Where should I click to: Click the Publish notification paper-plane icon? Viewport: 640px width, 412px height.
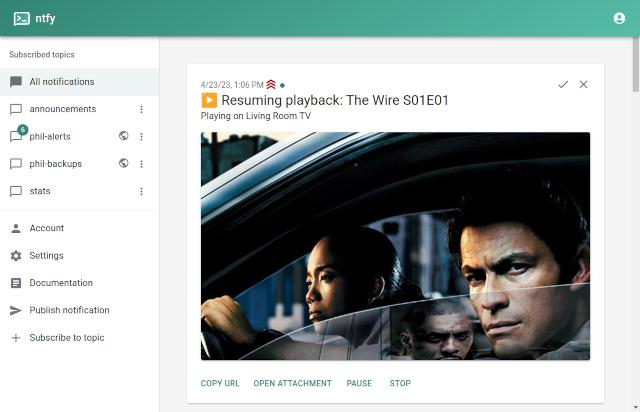[16, 310]
